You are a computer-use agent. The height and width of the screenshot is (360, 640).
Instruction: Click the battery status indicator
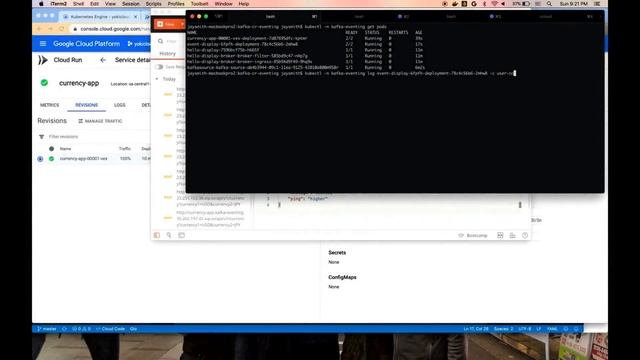(522, 4)
